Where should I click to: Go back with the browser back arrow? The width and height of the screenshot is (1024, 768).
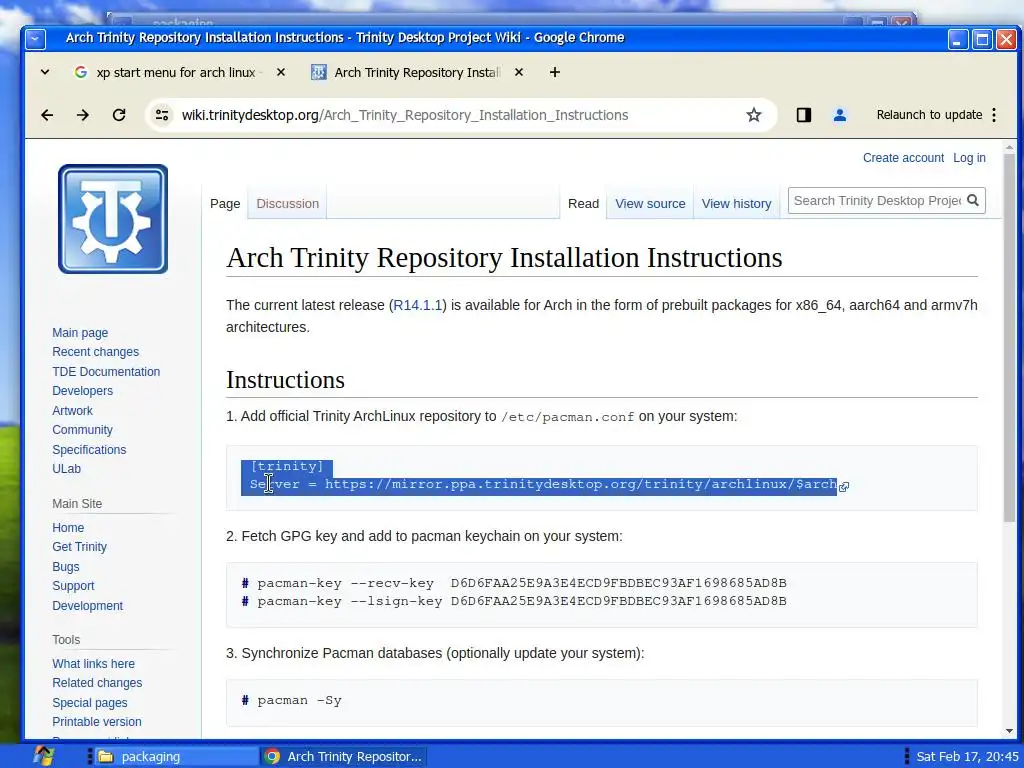47,116
